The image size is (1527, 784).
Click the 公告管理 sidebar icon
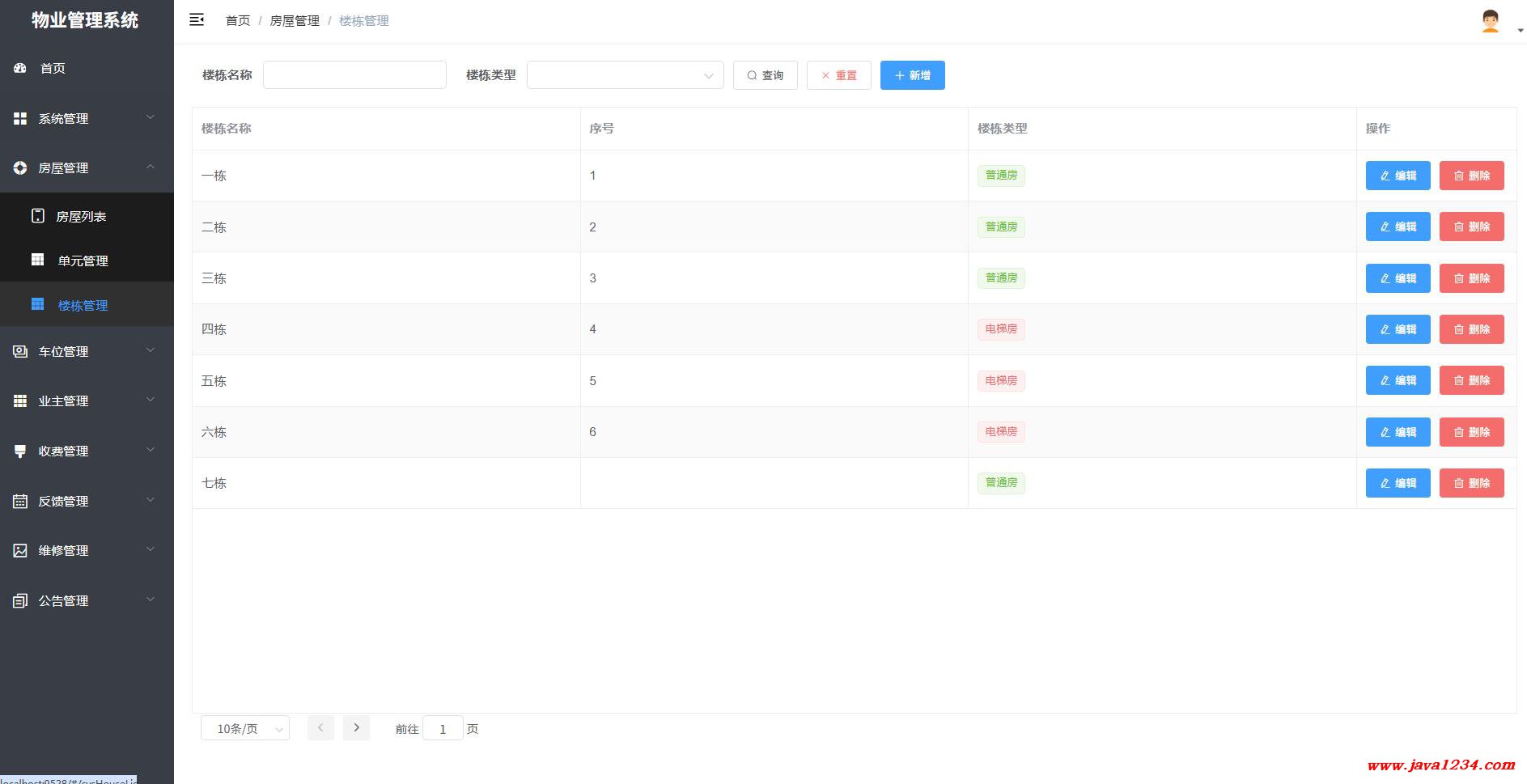tap(20, 600)
